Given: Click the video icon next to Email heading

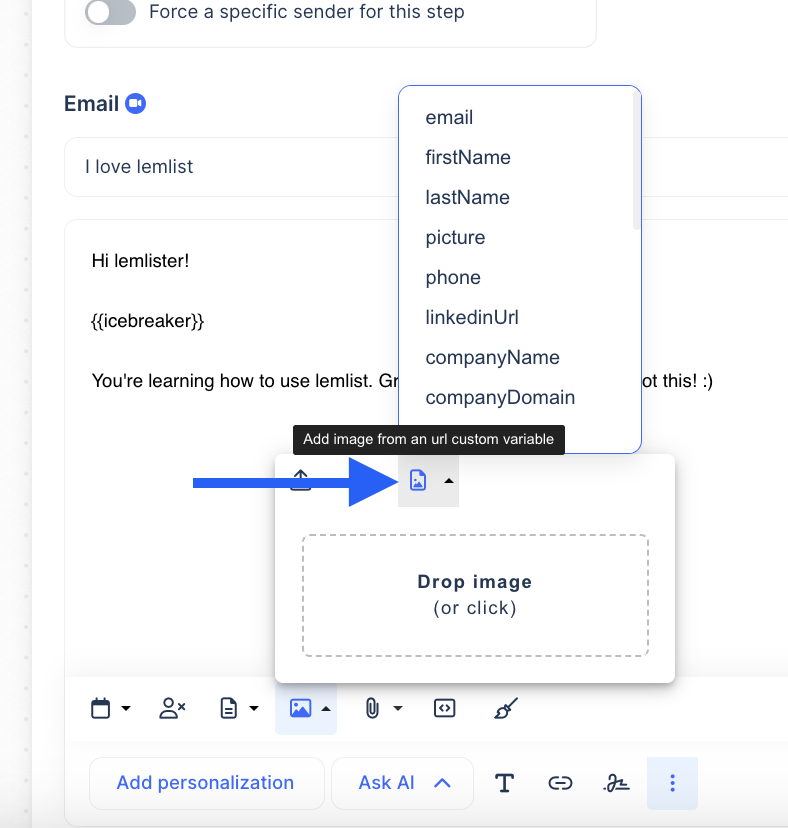Looking at the screenshot, I should coord(135,104).
